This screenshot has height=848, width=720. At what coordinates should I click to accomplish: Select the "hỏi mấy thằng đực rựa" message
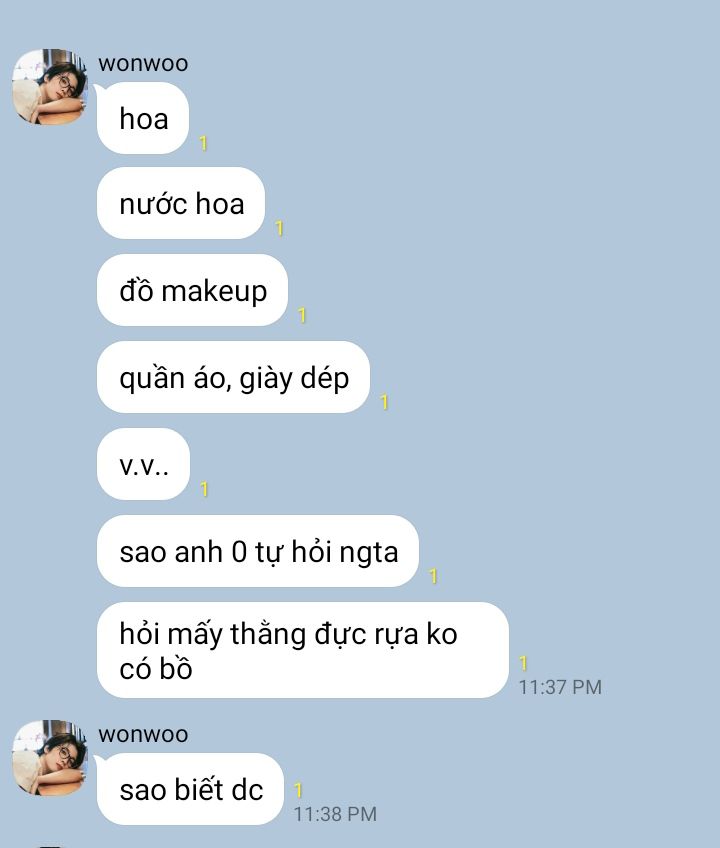pos(303,650)
